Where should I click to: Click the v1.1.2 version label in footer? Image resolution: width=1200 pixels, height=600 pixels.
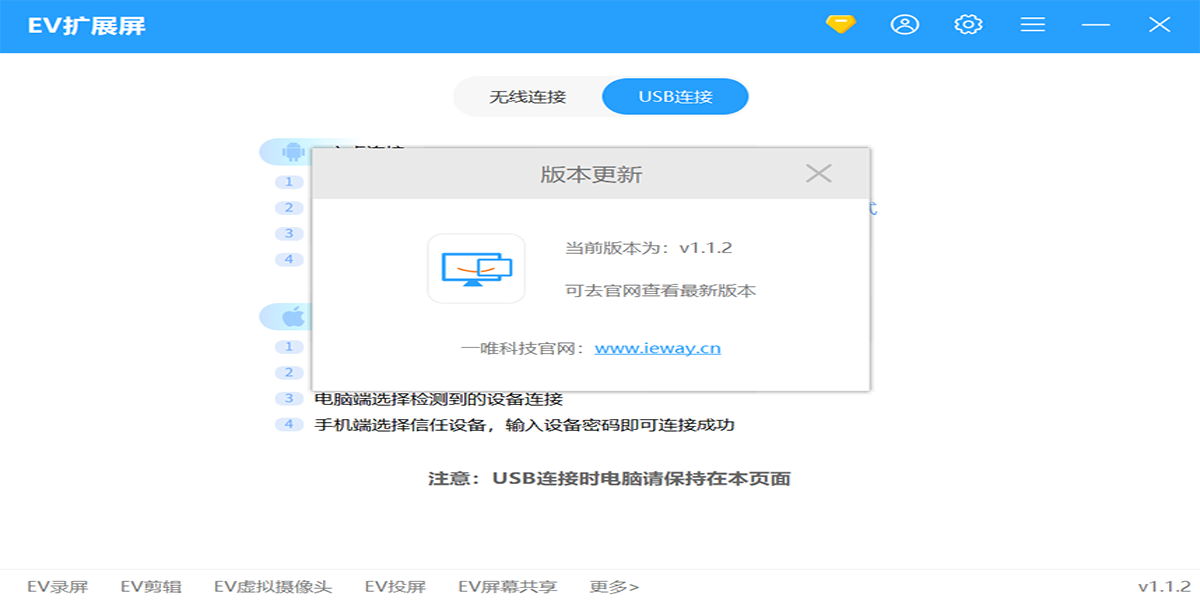(1164, 587)
